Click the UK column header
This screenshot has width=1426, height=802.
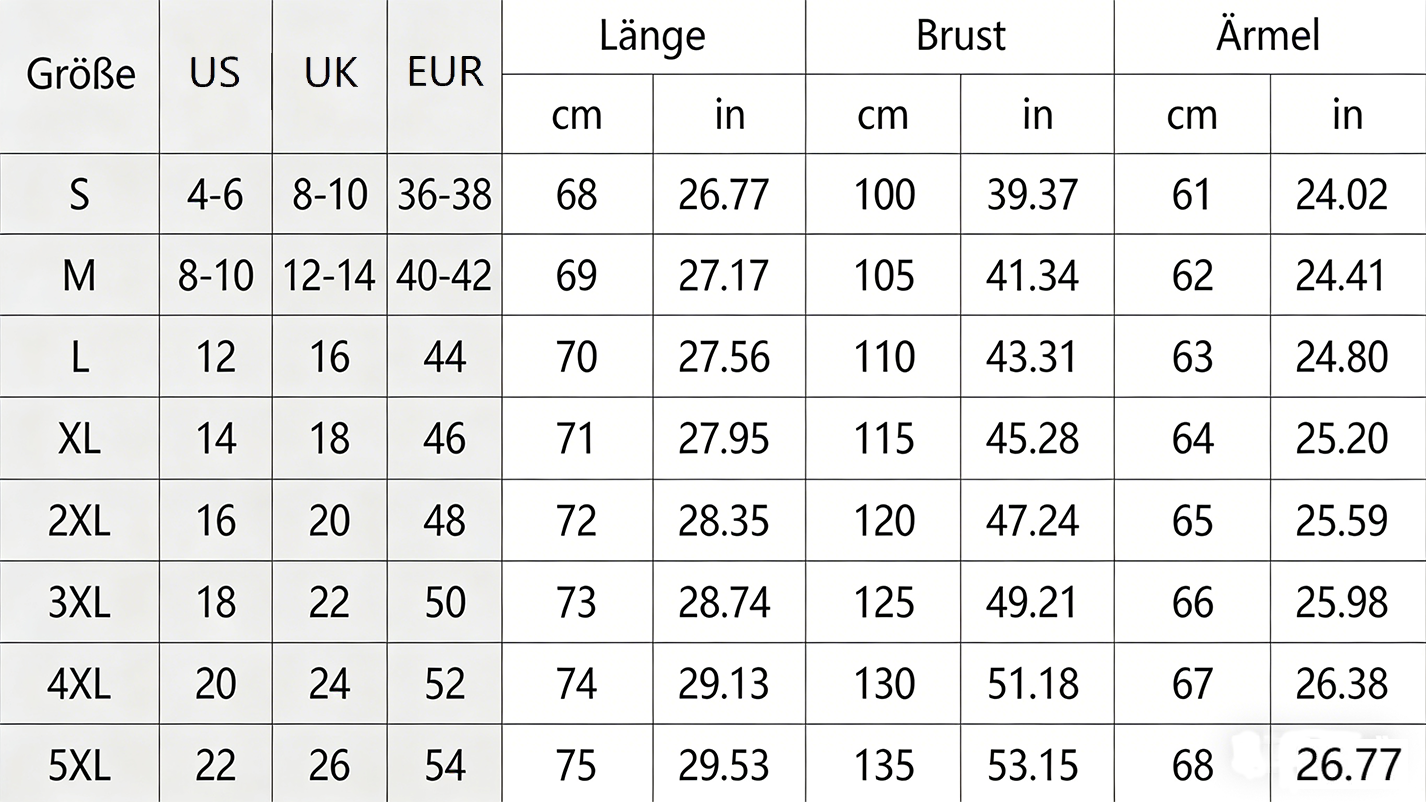[330, 73]
